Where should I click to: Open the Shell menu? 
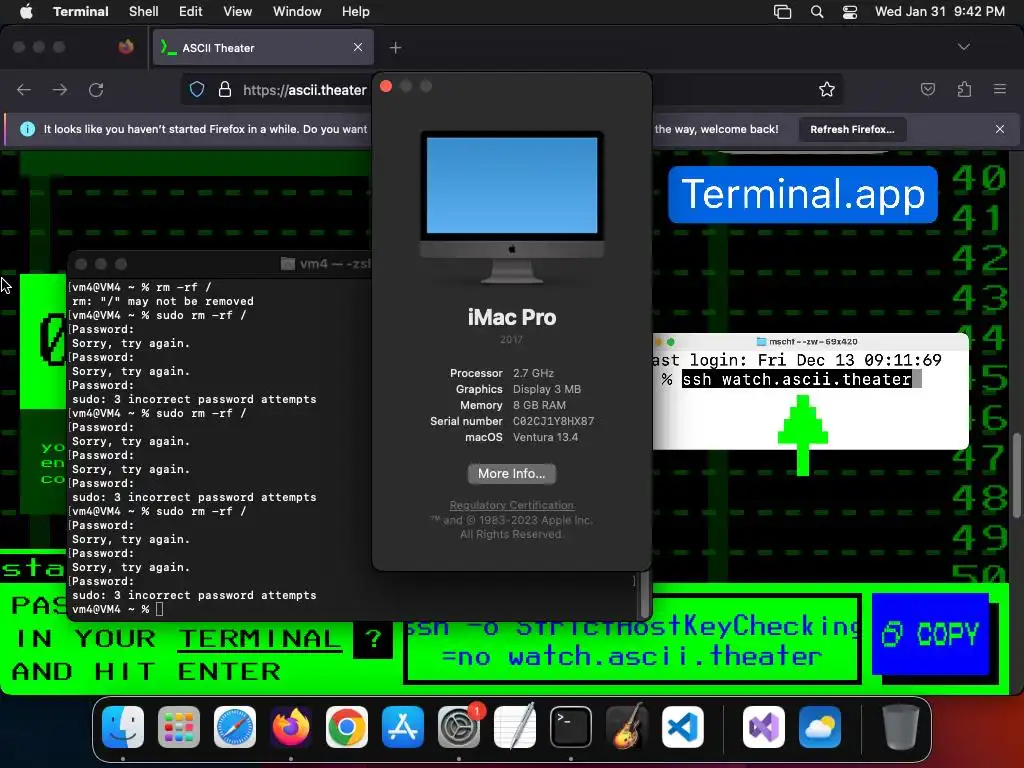[x=144, y=11]
